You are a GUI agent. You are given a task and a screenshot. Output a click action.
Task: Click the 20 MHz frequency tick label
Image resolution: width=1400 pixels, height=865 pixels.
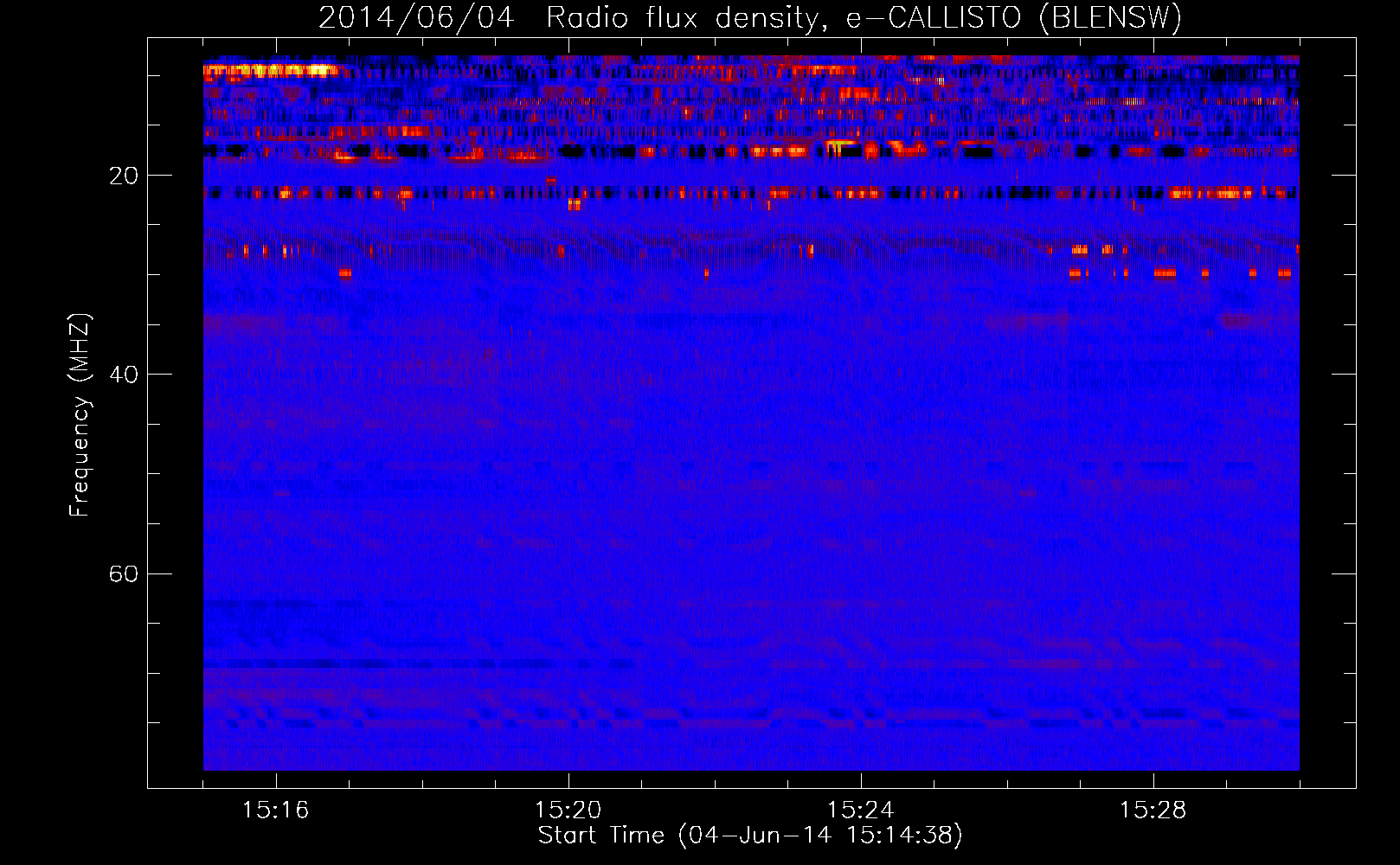[123, 176]
